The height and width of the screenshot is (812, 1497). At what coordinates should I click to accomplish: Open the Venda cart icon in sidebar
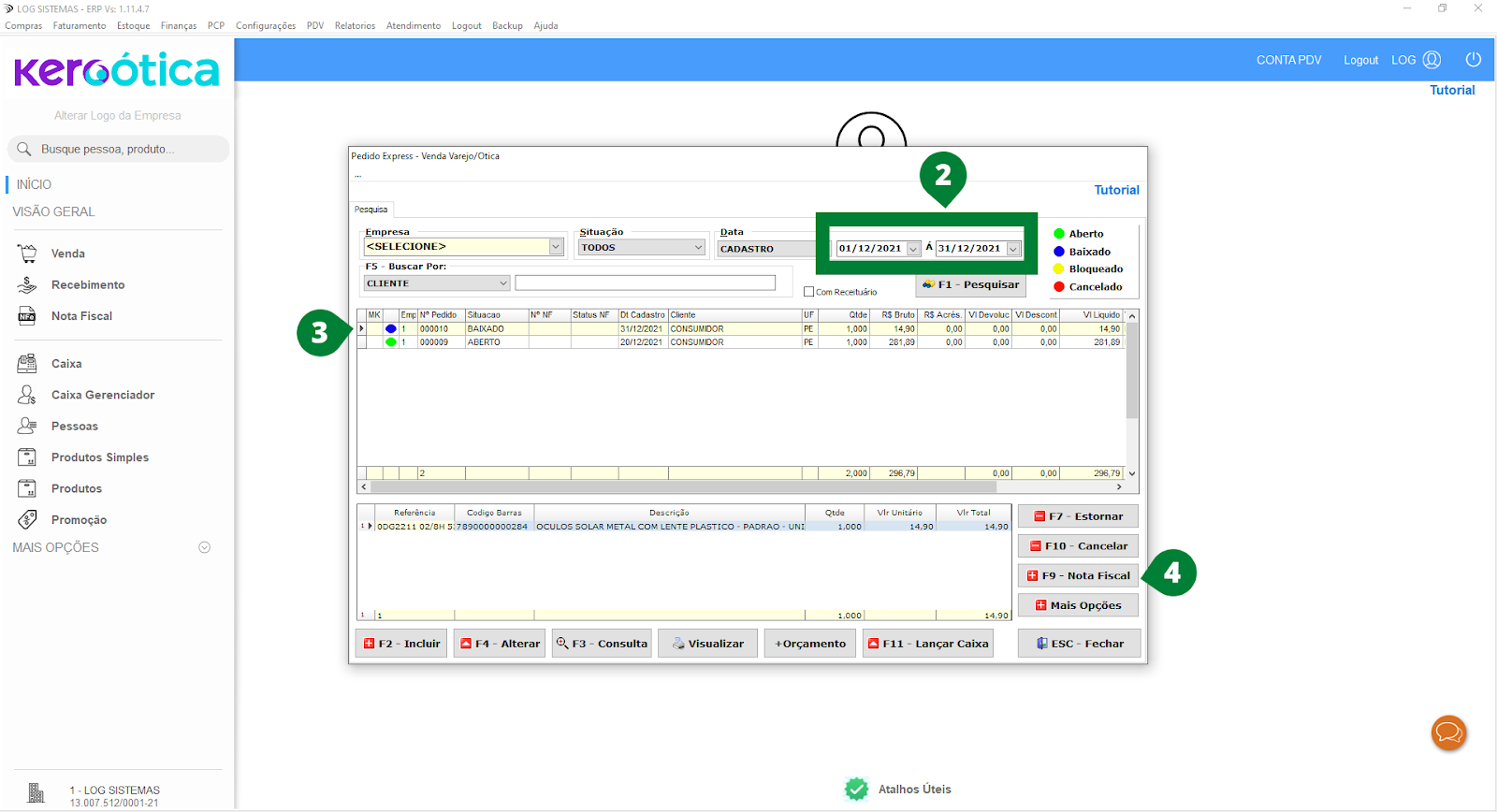point(27,254)
